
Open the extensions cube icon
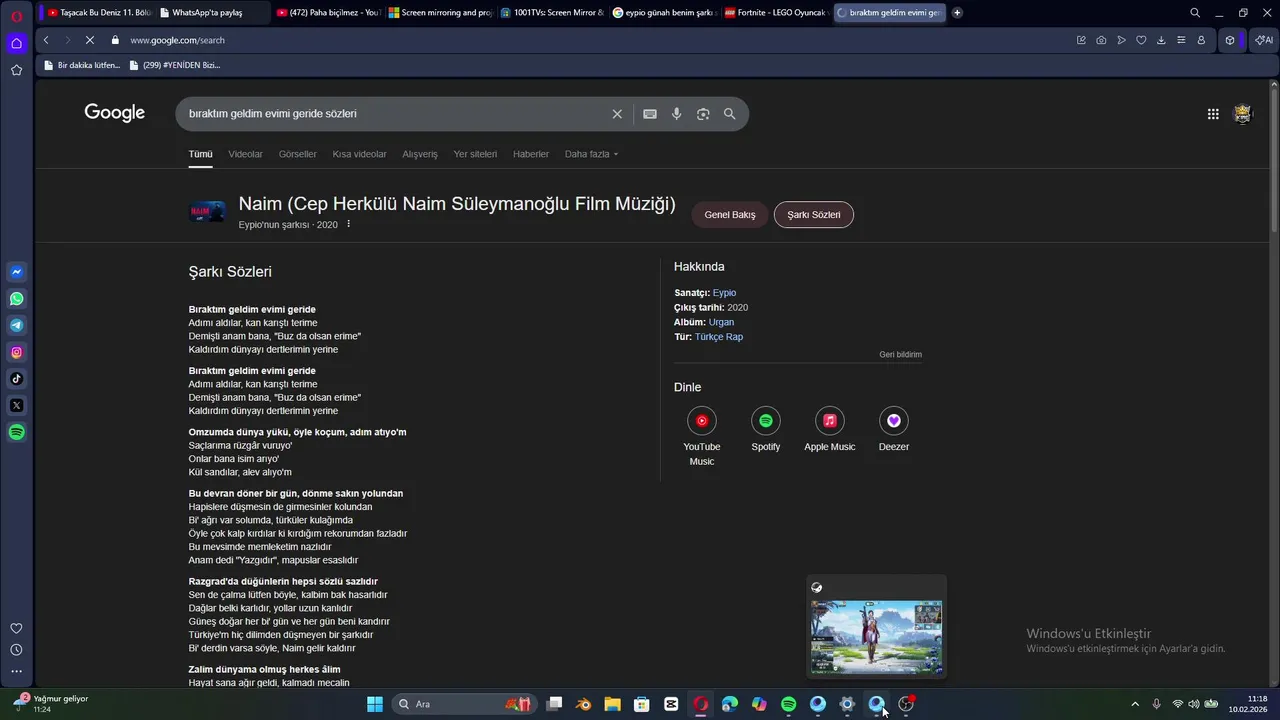tap(1230, 40)
